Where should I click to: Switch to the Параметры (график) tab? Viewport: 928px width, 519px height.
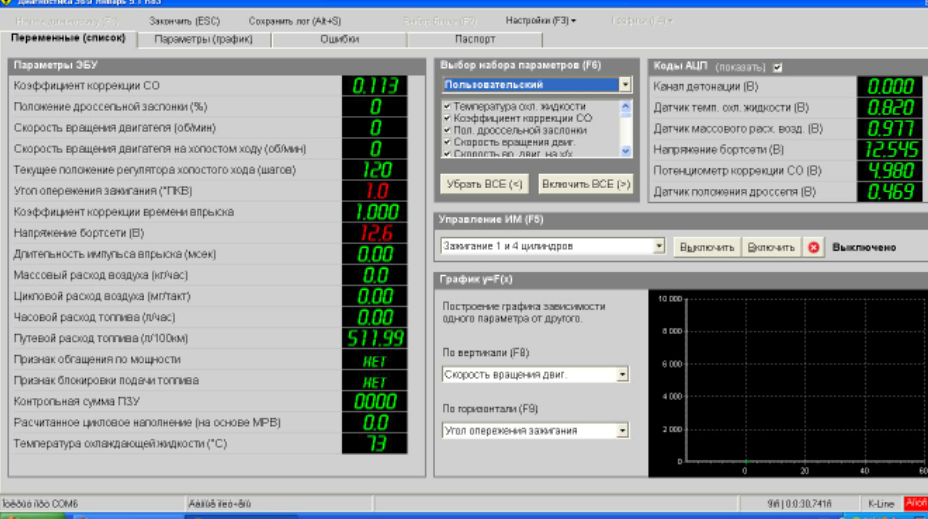(203, 39)
